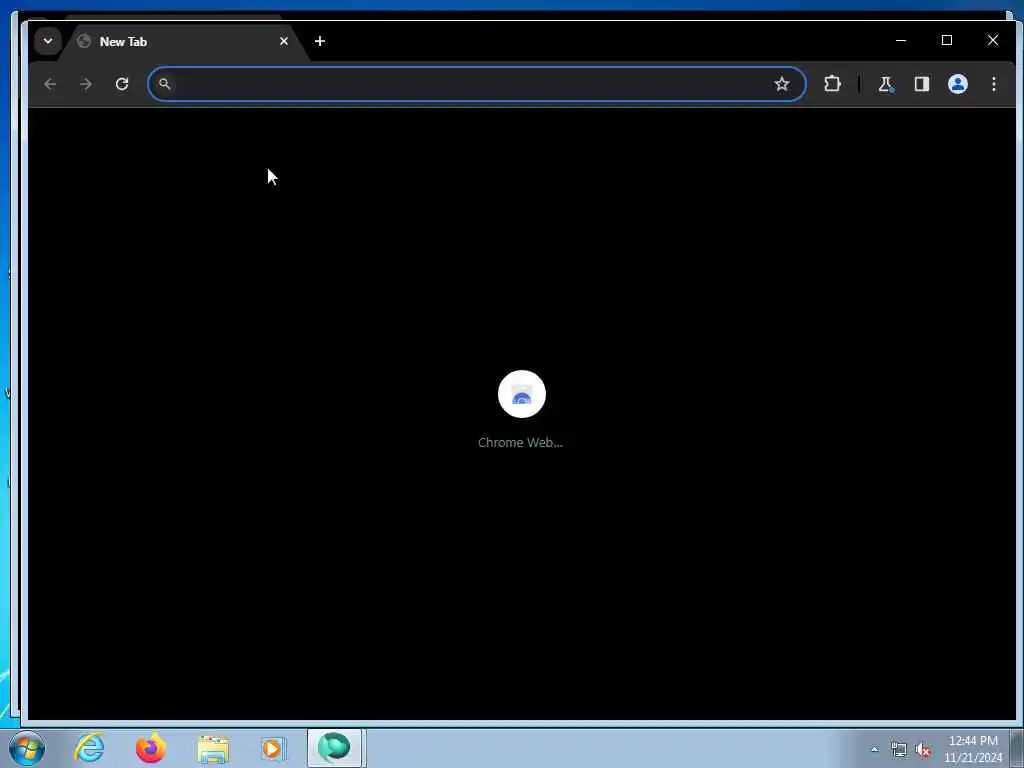Click Show desktop strip at taskbar end

(1017, 749)
